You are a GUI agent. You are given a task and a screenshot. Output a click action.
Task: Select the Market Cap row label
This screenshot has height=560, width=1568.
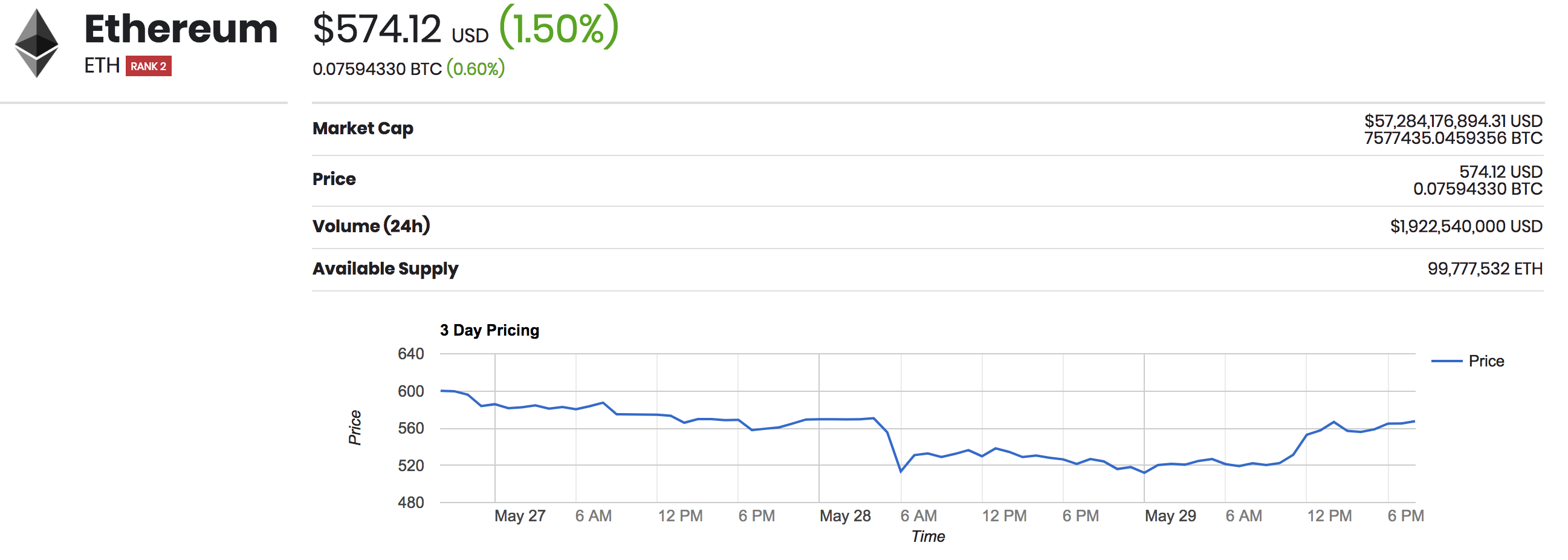pyautogui.click(x=363, y=128)
